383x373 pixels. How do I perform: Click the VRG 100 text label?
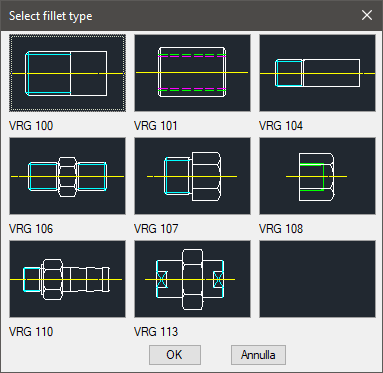click(x=31, y=126)
